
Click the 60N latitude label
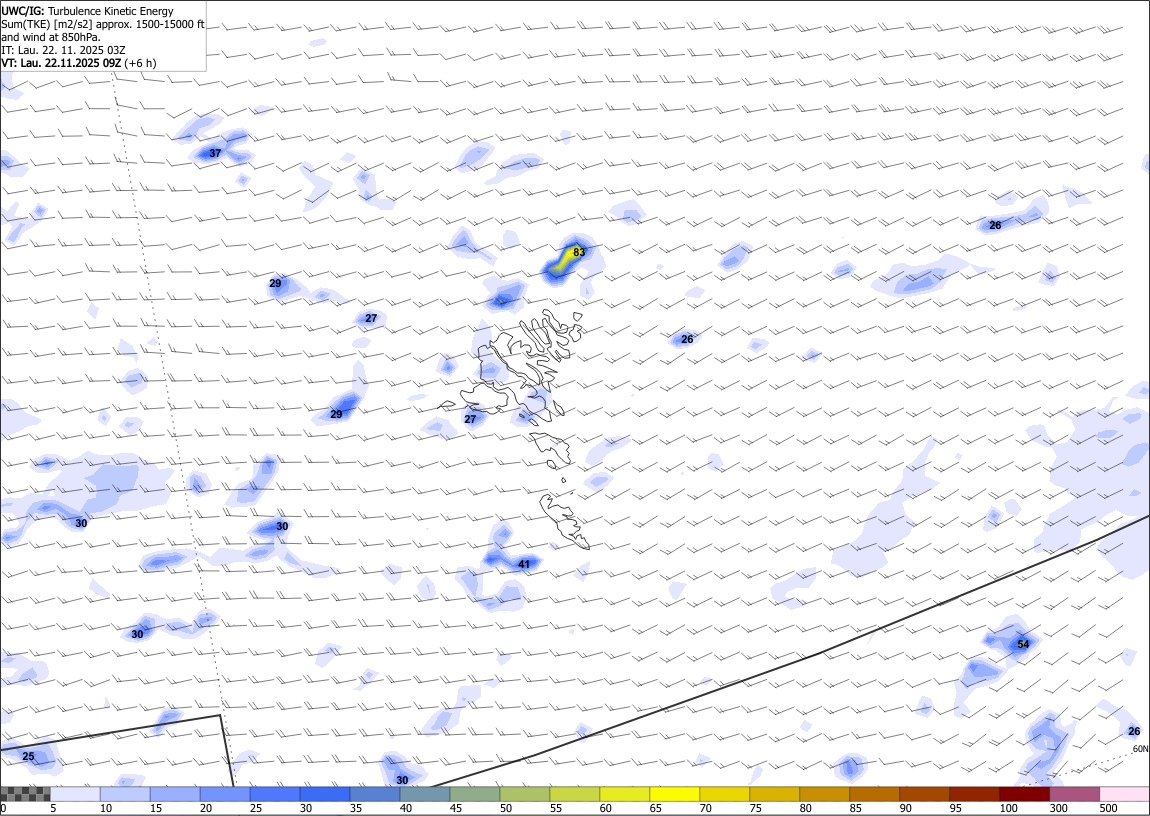click(1140, 749)
